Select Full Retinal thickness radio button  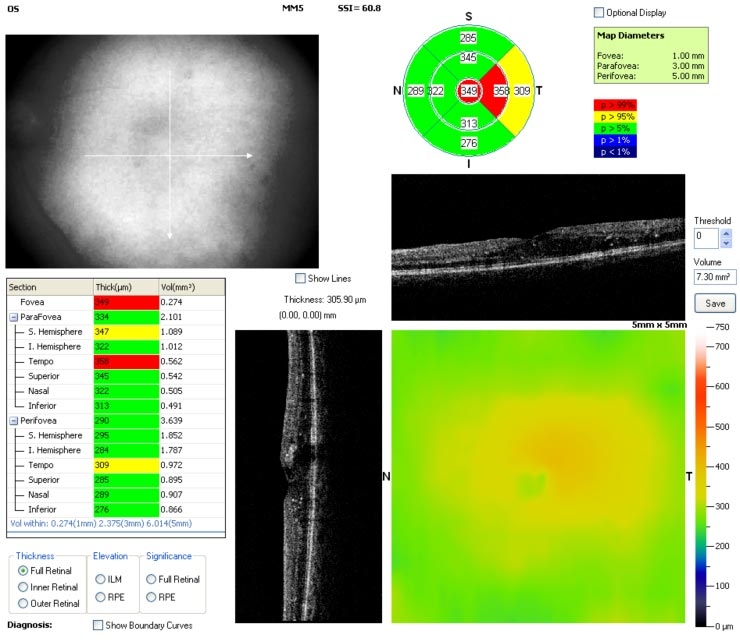coord(22,569)
